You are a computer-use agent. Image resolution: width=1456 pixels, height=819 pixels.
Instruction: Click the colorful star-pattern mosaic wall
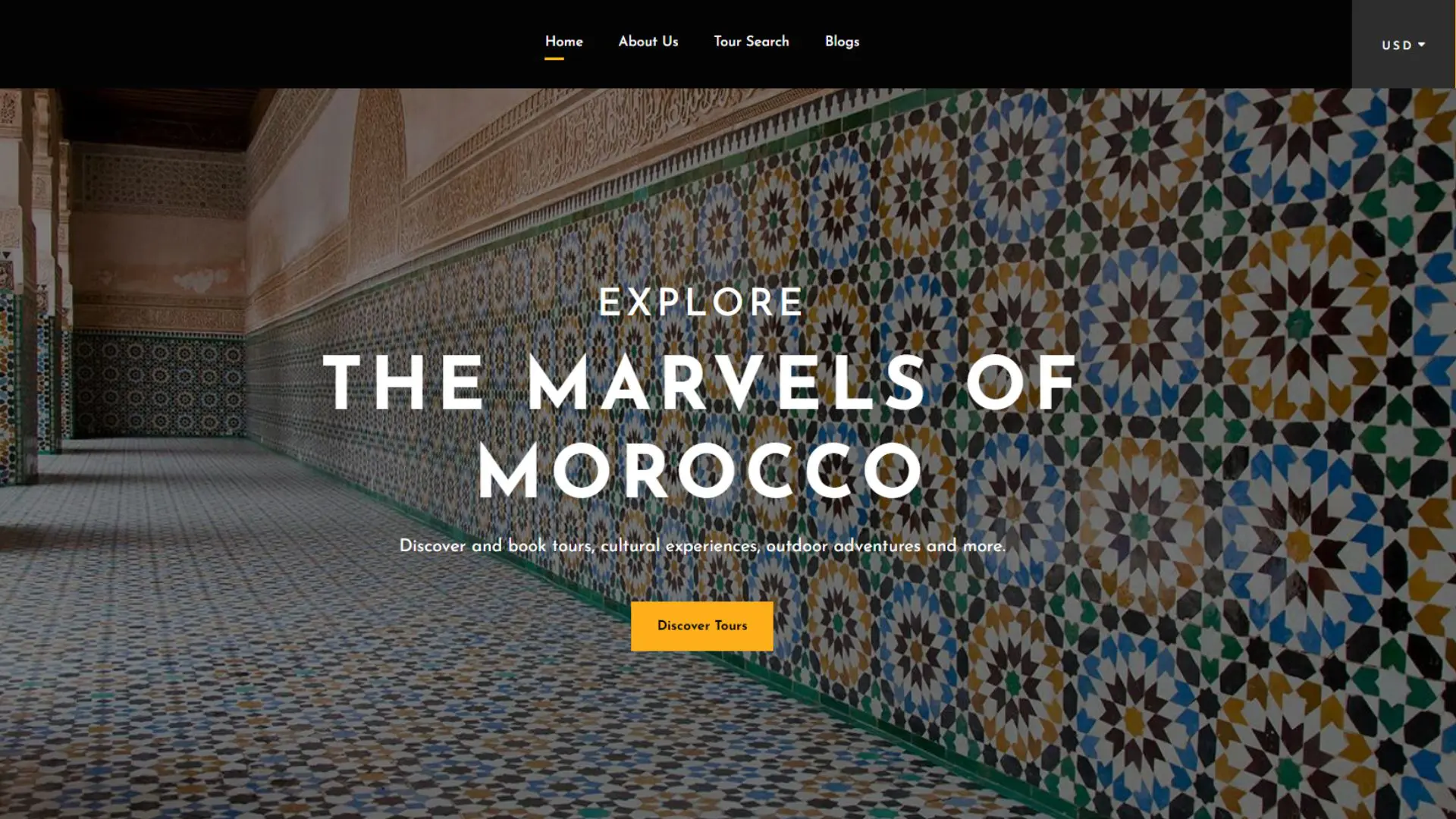point(1137,417)
